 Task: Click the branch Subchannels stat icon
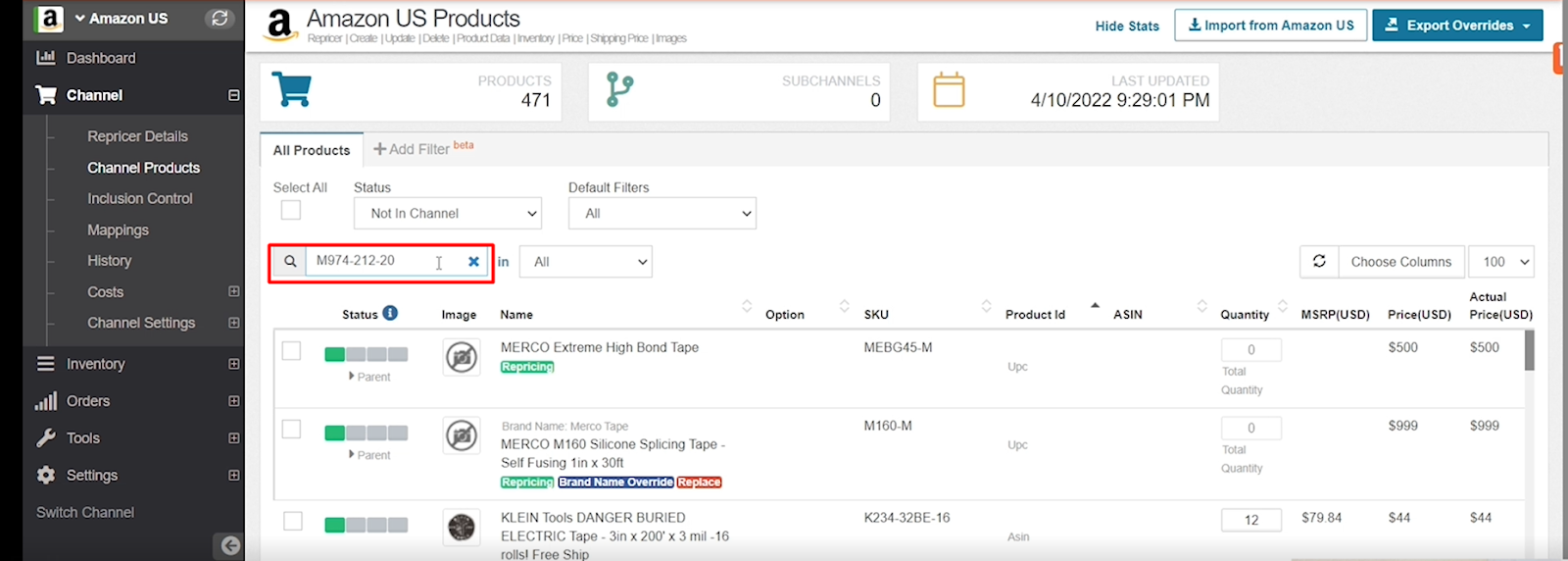619,89
